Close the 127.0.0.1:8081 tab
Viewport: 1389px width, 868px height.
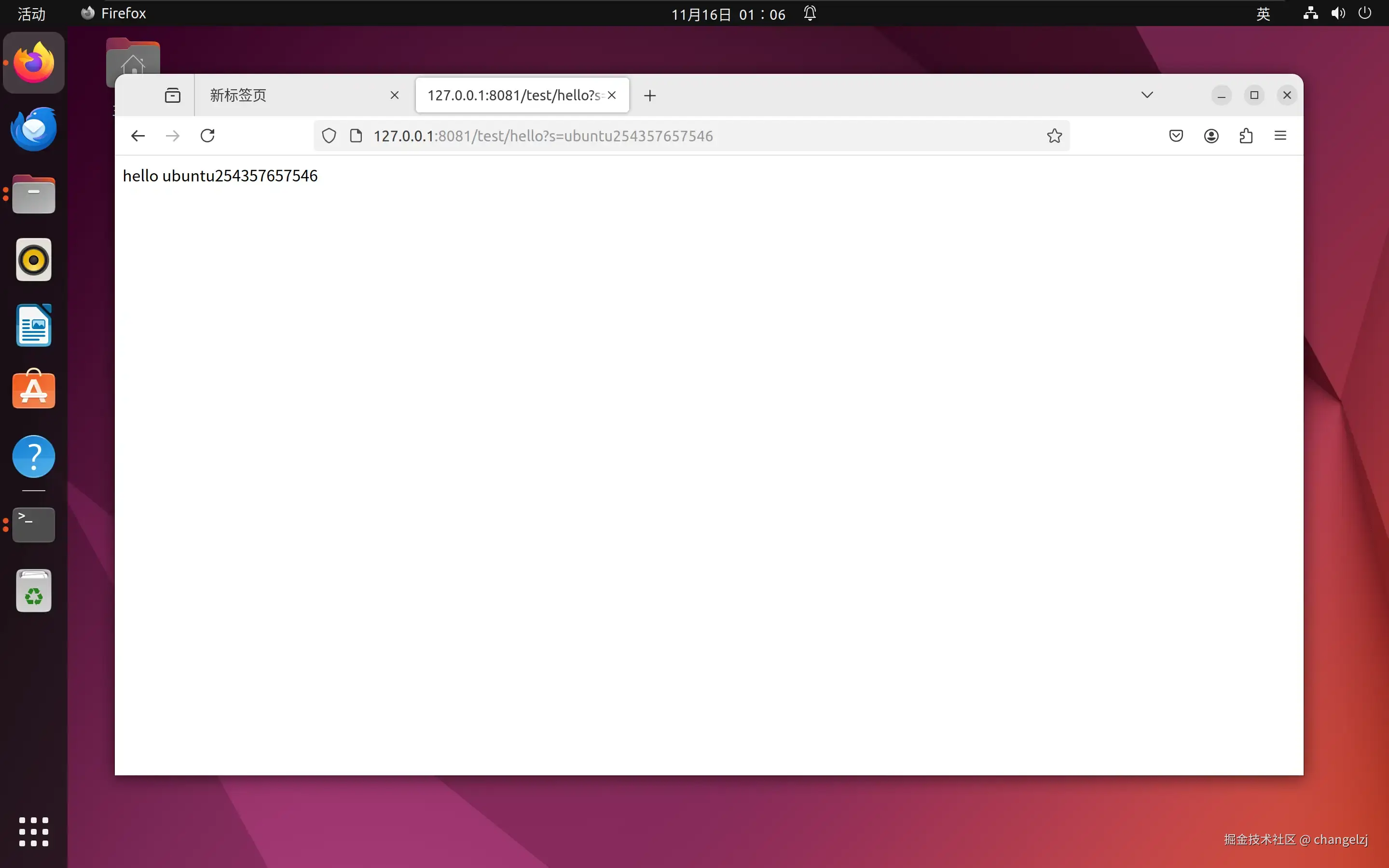coord(612,96)
